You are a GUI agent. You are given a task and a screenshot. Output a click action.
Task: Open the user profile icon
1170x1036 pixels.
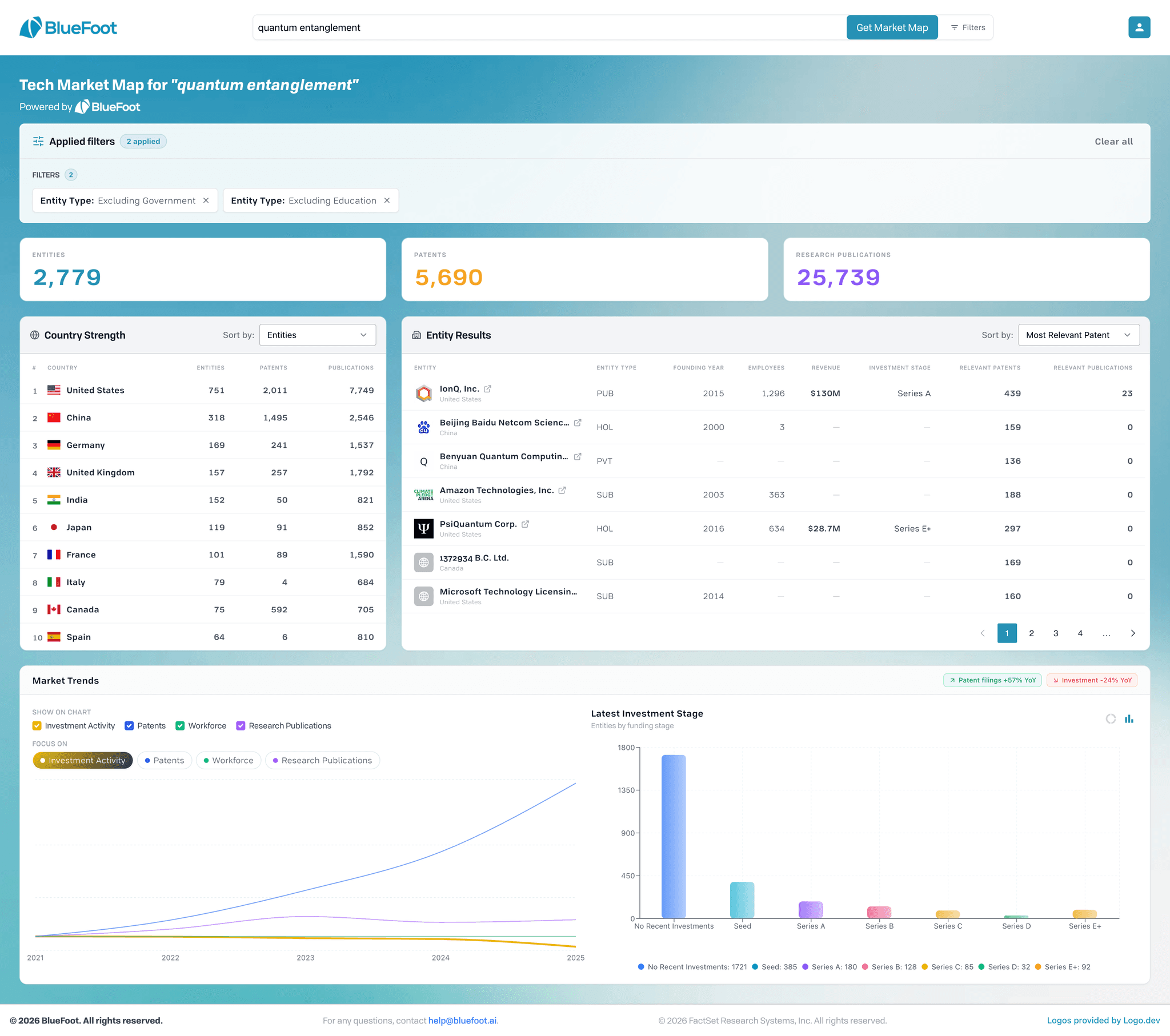click(1139, 27)
